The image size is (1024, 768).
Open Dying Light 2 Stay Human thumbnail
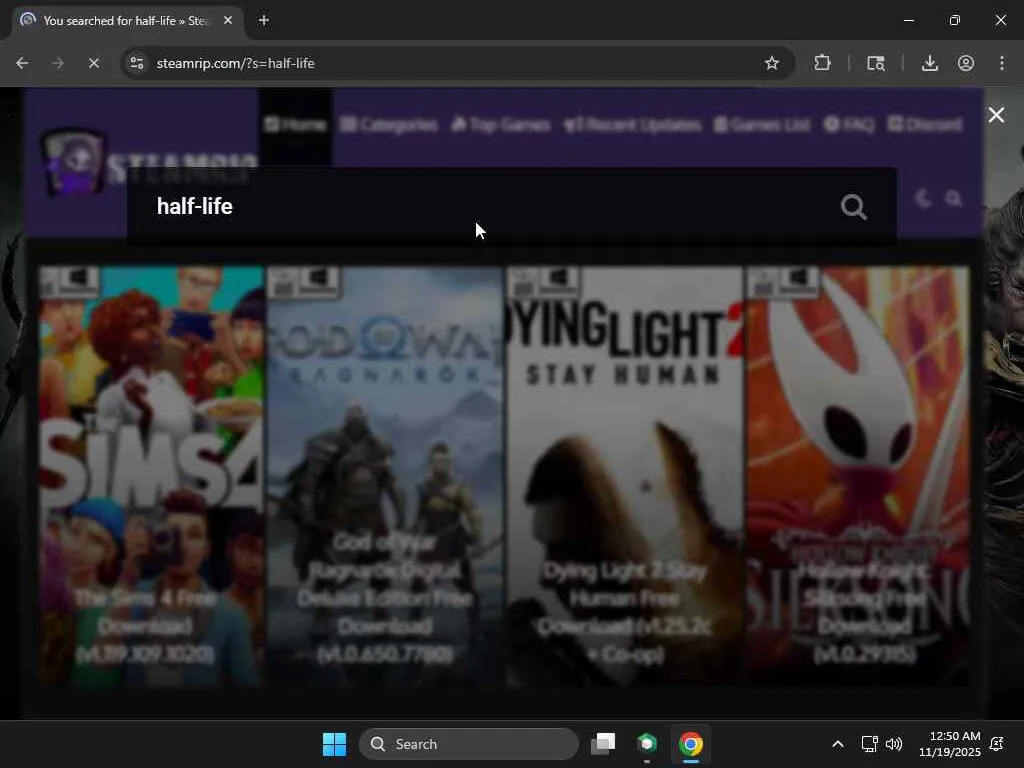(626, 476)
